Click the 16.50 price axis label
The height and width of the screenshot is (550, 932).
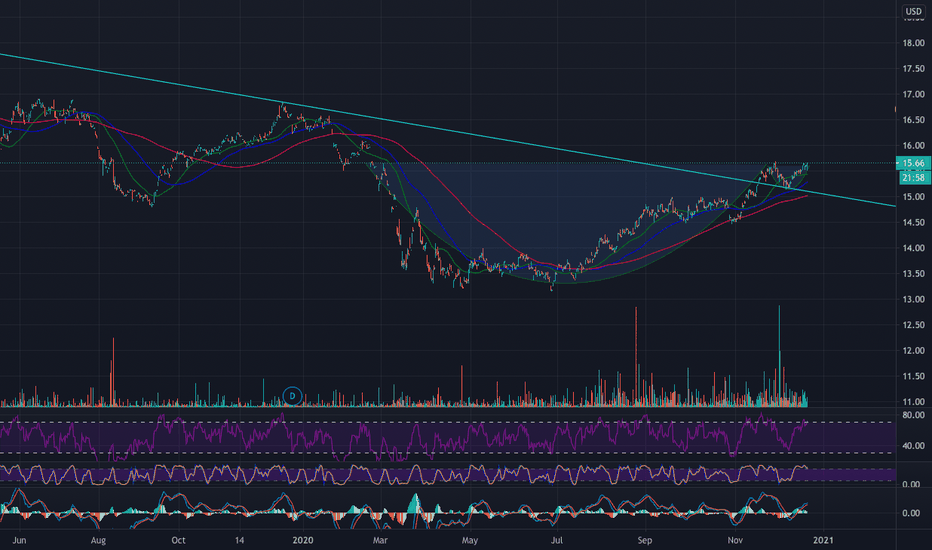tap(913, 120)
